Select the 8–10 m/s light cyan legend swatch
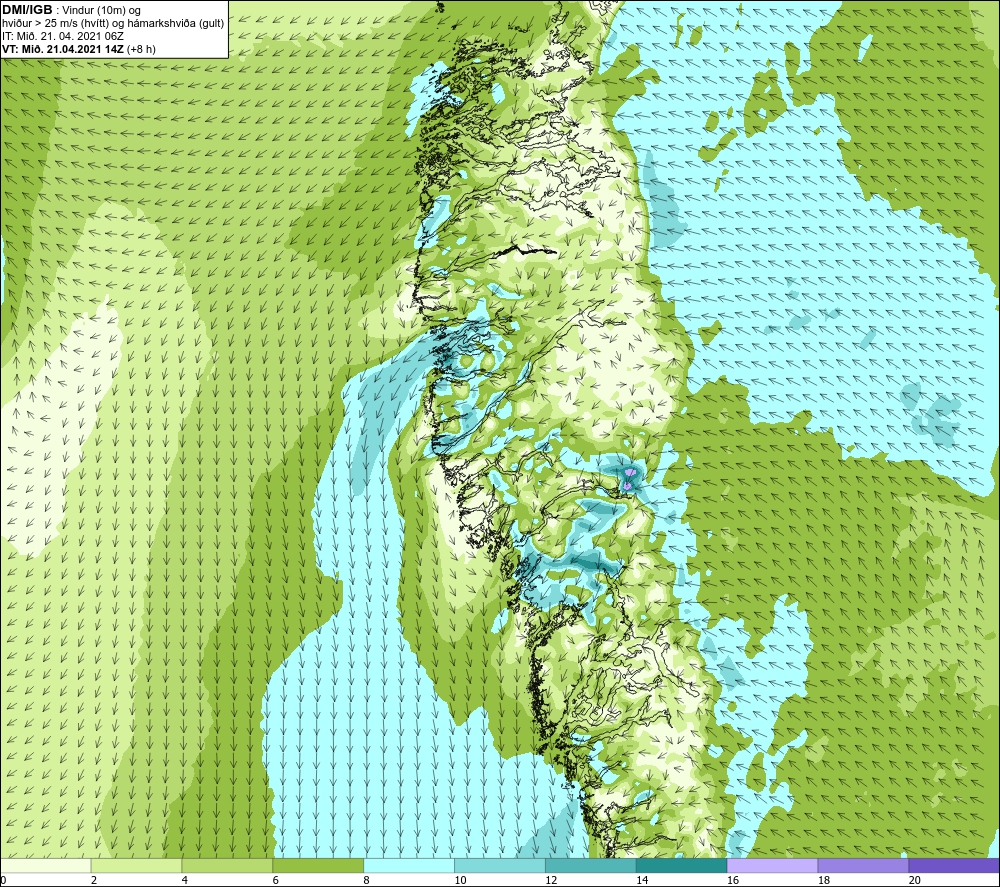The width and height of the screenshot is (1000, 887). click(x=409, y=865)
